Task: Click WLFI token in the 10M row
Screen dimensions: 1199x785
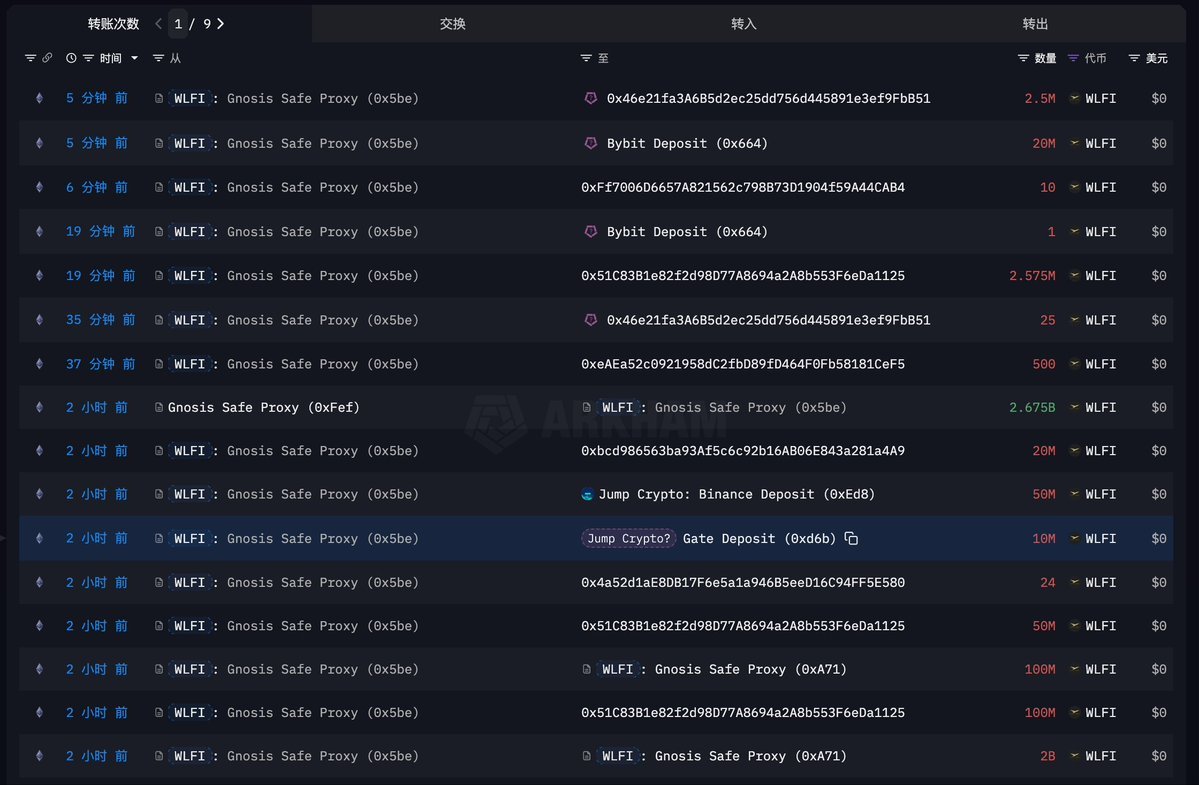Action: pos(1100,539)
